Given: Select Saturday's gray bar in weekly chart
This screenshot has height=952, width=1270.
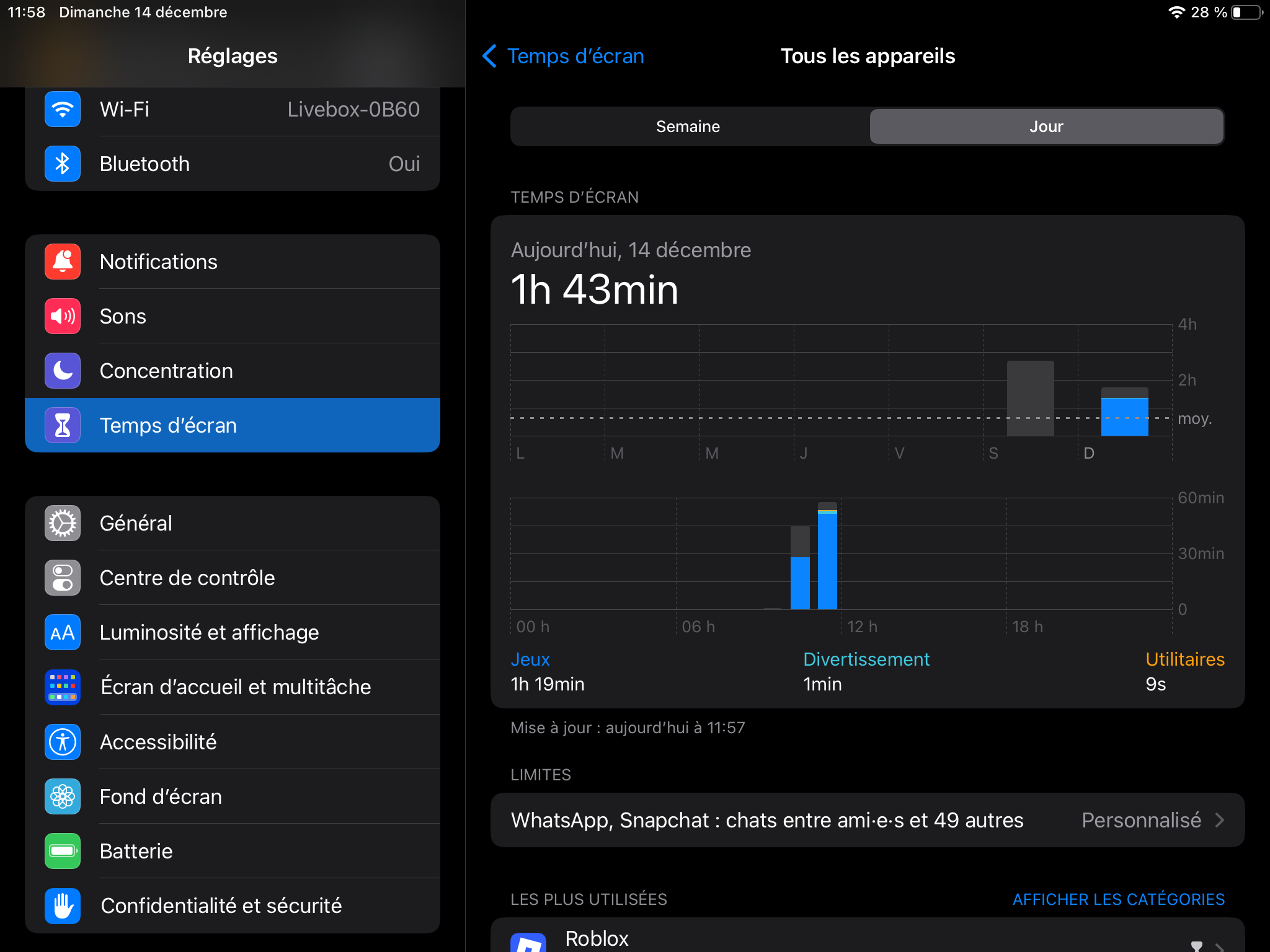Looking at the screenshot, I should pos(1030,399).
